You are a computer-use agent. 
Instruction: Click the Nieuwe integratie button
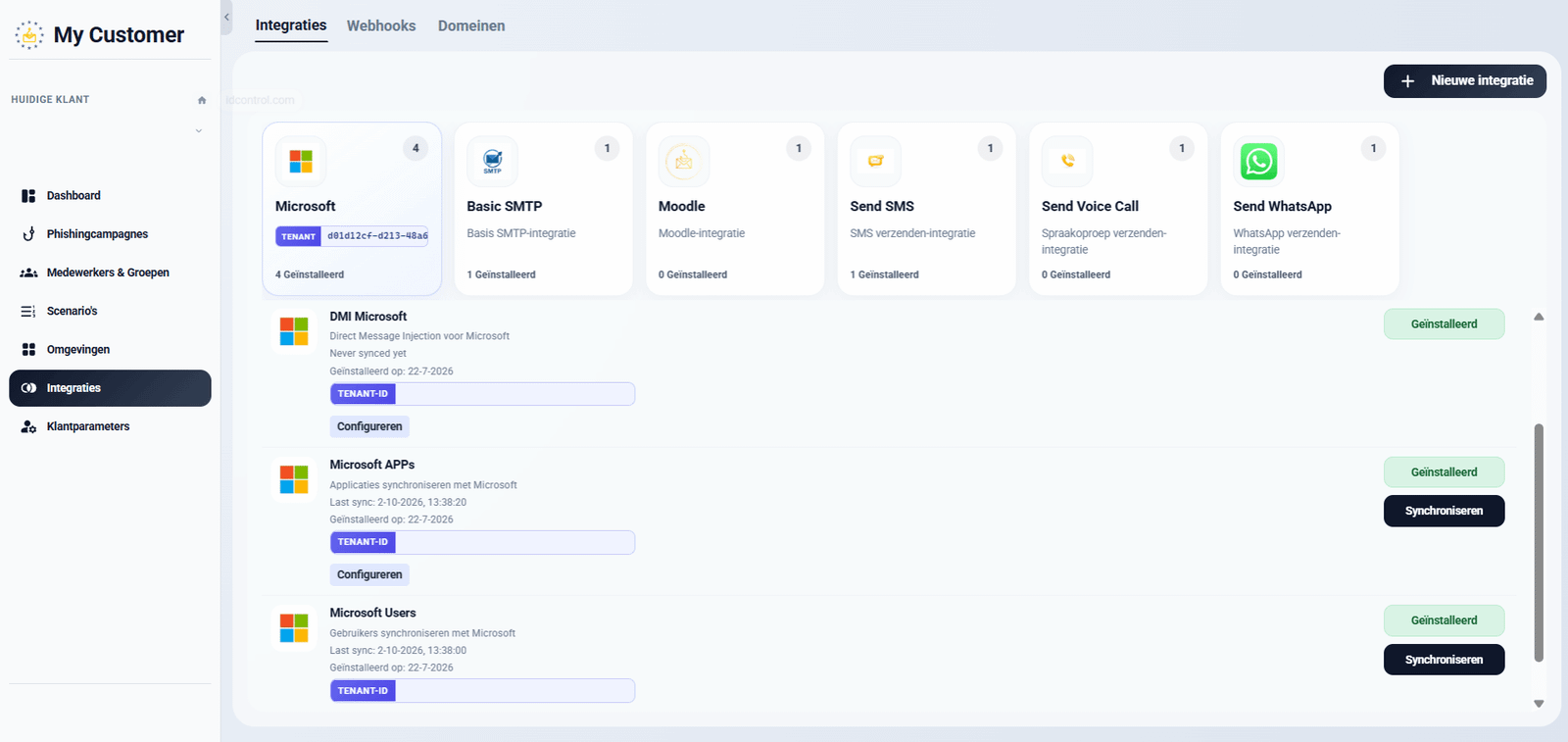coord(1465,81)
